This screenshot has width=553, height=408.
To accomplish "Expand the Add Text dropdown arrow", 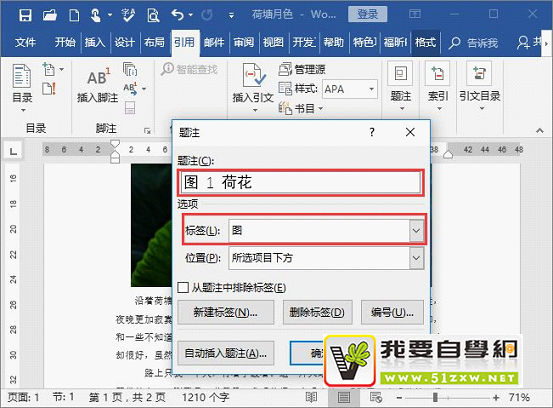I will pos(62,69).
